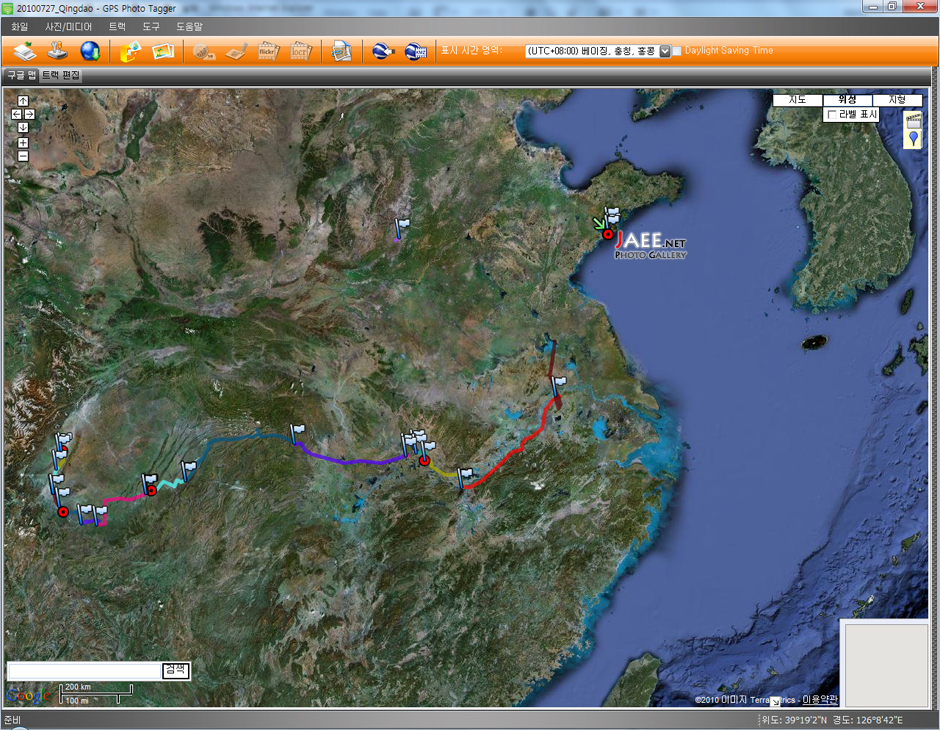Screen dimensions: 940x730
Task: Switch map to 위성 satellite view
Action: 847,100
